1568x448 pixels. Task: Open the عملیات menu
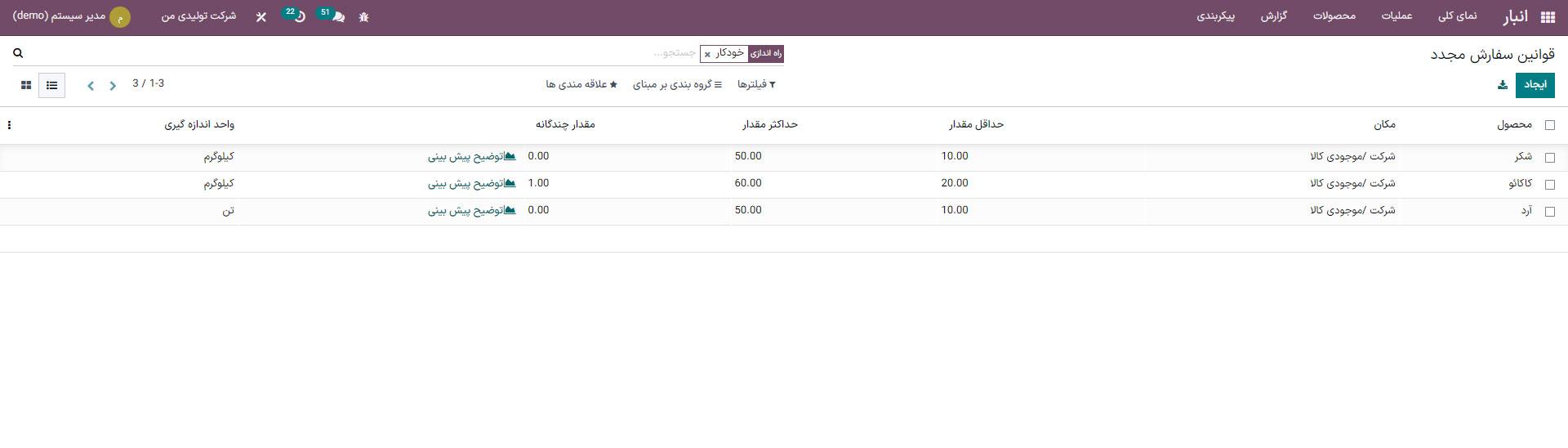coord(1396,16)
